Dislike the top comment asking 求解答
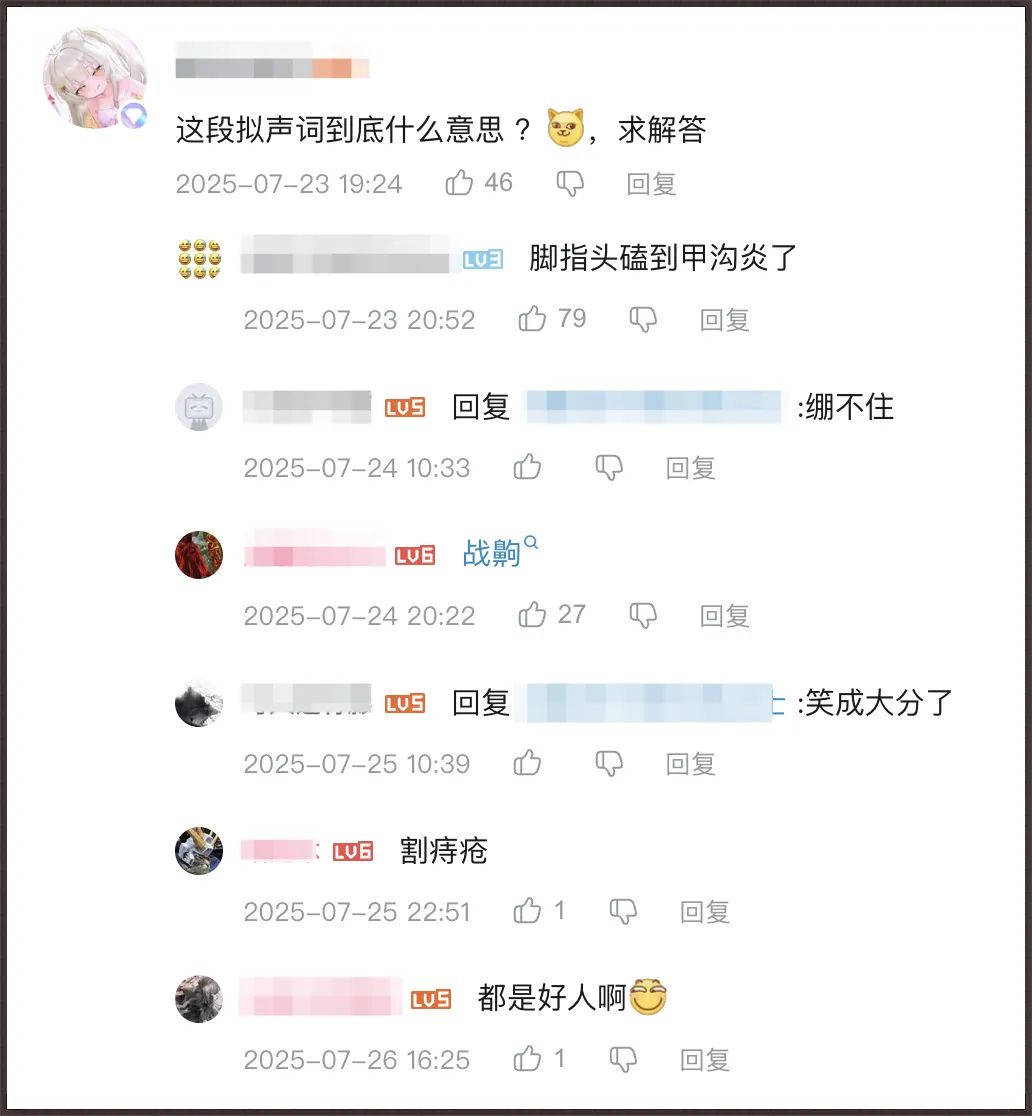1032x1116 pixels. point(569,184)
